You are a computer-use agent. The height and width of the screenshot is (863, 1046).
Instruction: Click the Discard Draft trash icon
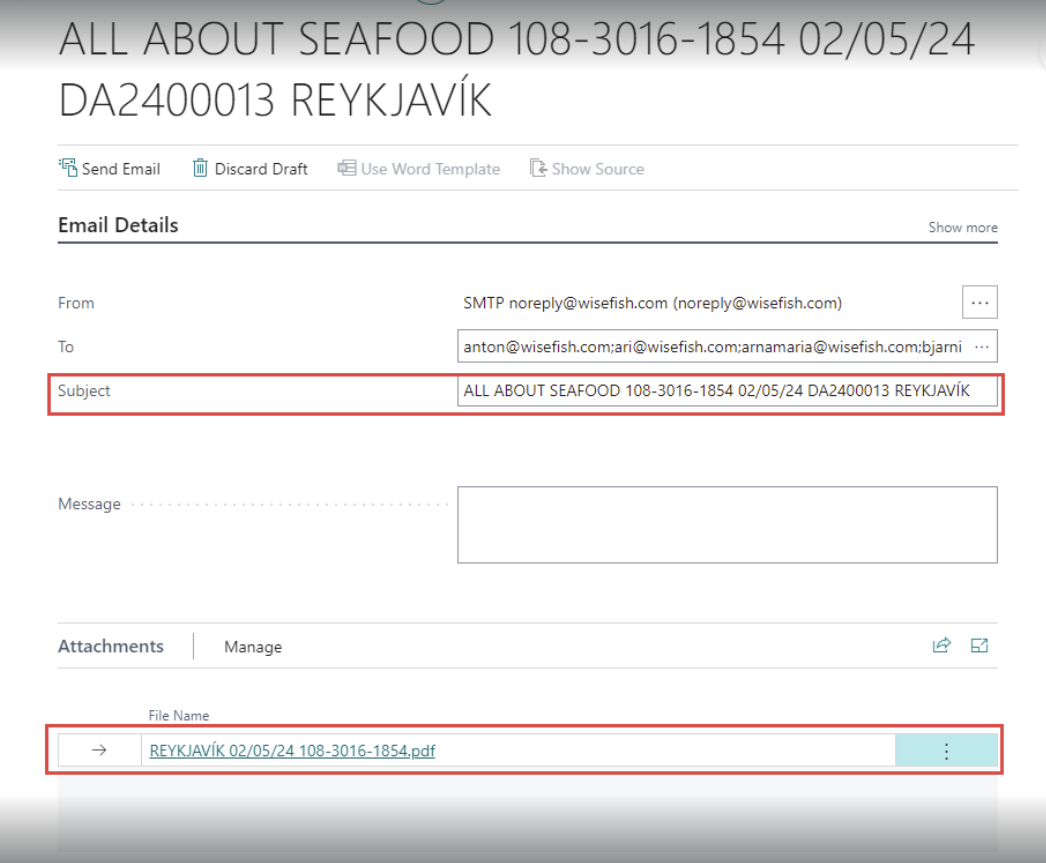tap(200, 168)
